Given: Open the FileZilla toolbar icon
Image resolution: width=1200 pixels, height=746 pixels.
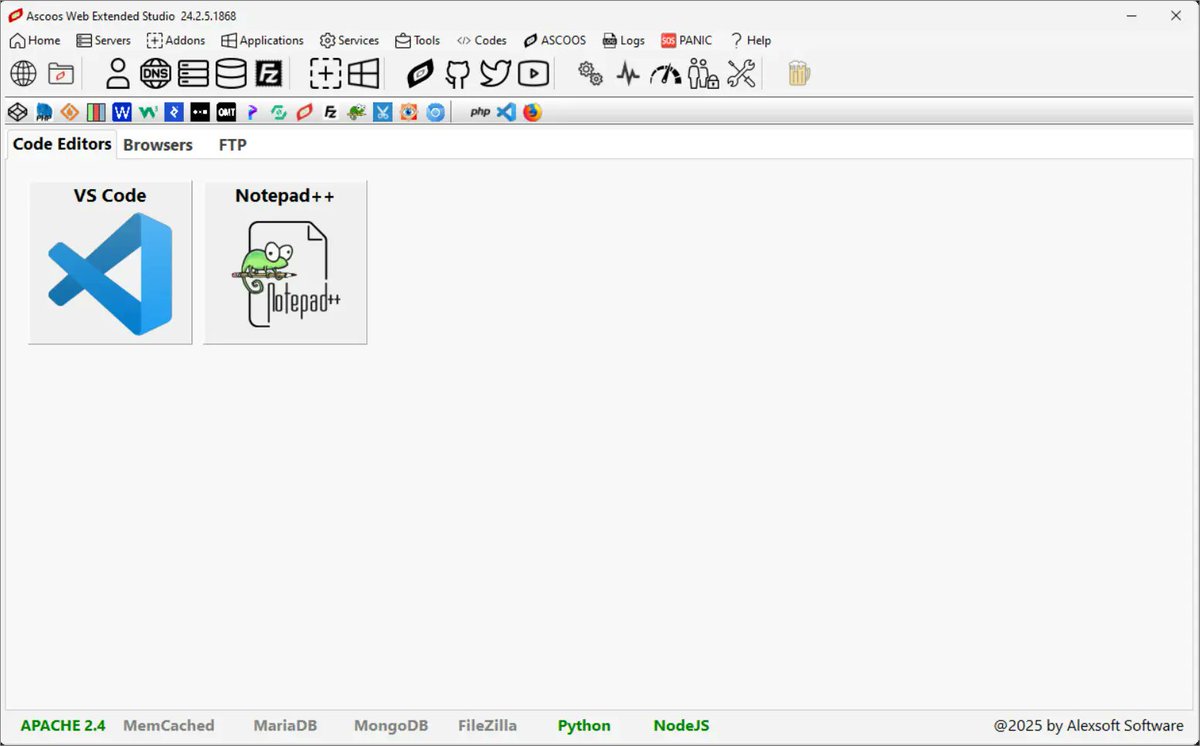Looking at the screenshot, I should pyautogui.click(x=269, y=73).
